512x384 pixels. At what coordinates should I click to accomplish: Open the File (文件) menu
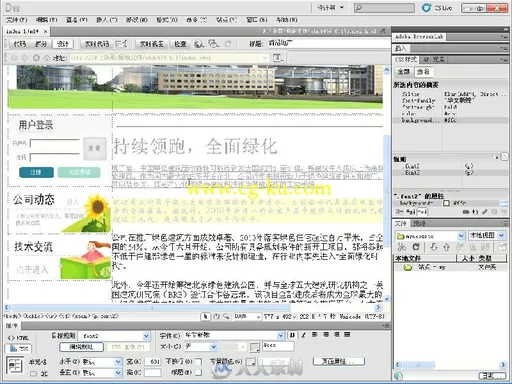tap(16, 20)
